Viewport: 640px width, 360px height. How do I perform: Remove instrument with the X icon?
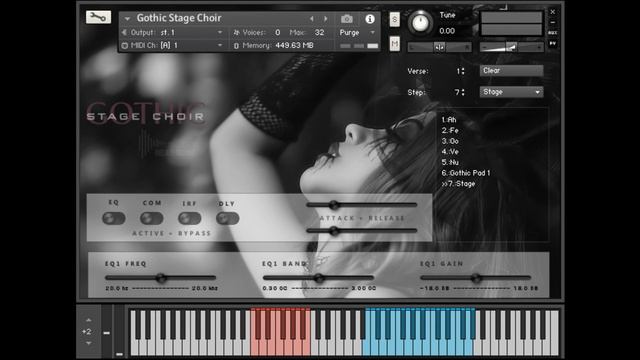pos(553,12)
